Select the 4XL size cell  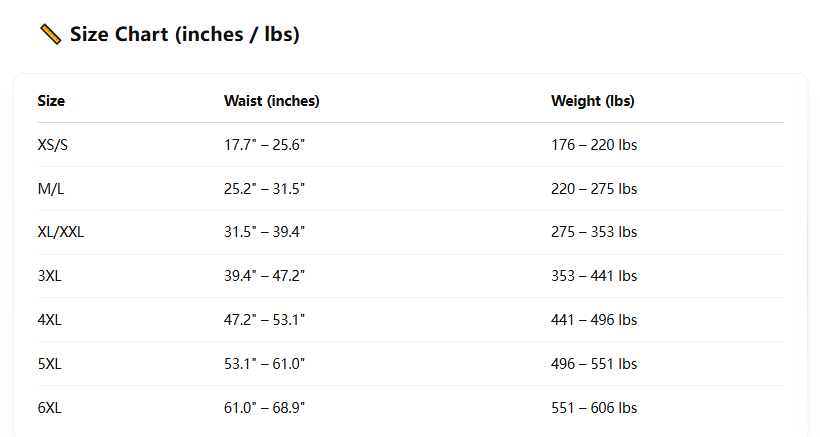pyautogui.click(x=50, y=320)
